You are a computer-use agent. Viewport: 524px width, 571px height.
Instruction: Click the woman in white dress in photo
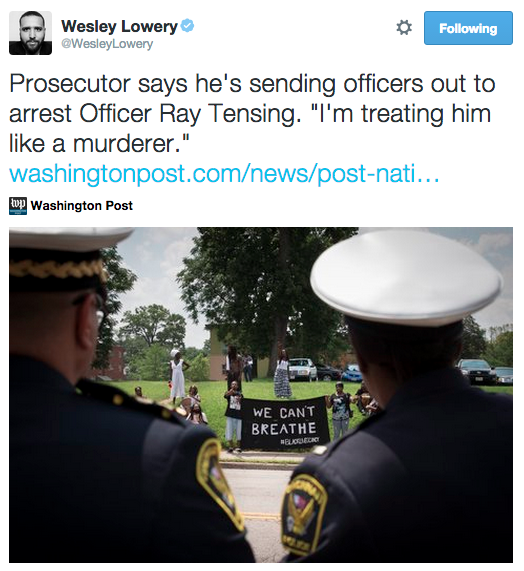pos(177,375)
